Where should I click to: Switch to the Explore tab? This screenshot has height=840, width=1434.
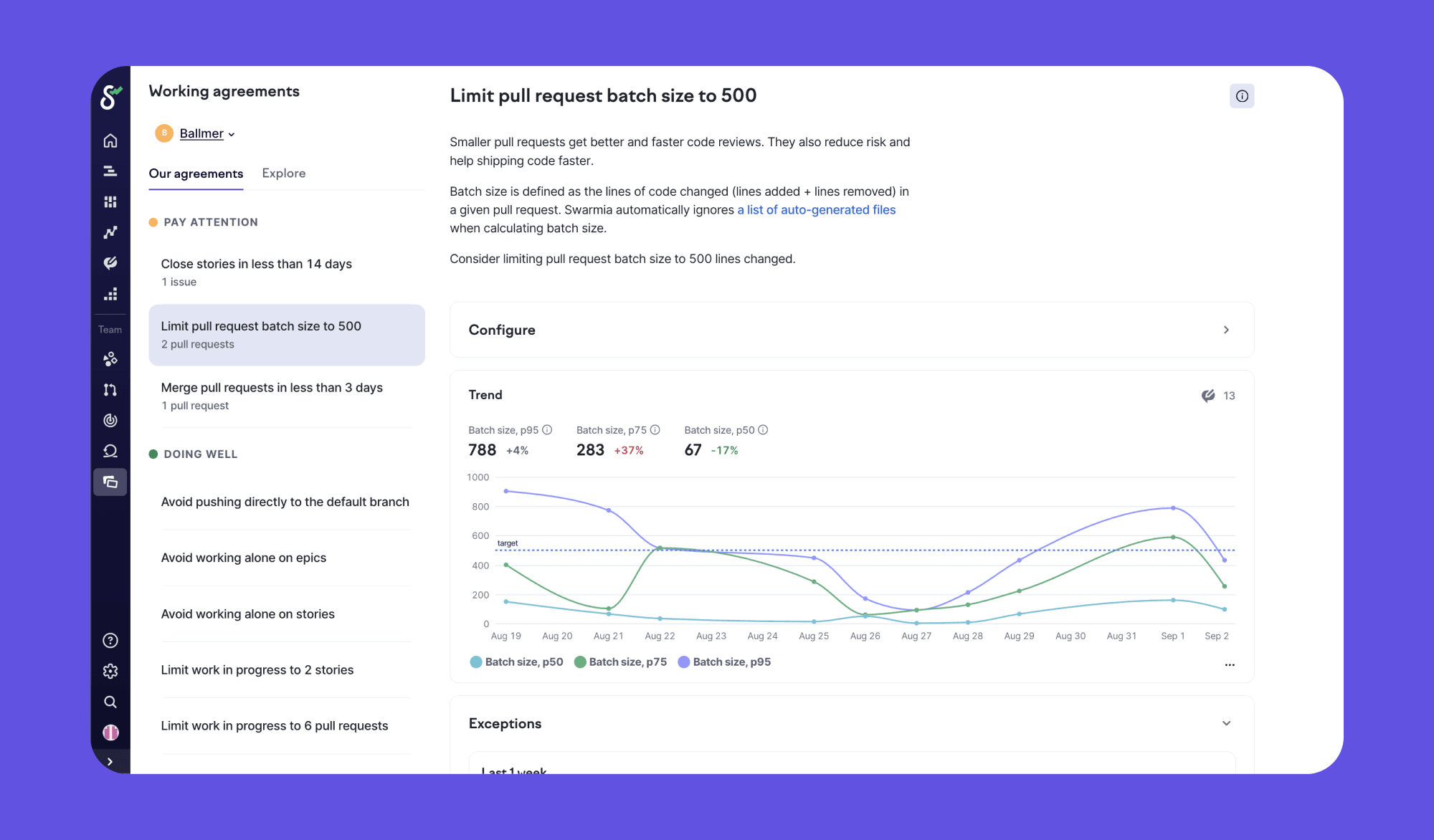tap(283, 173)
